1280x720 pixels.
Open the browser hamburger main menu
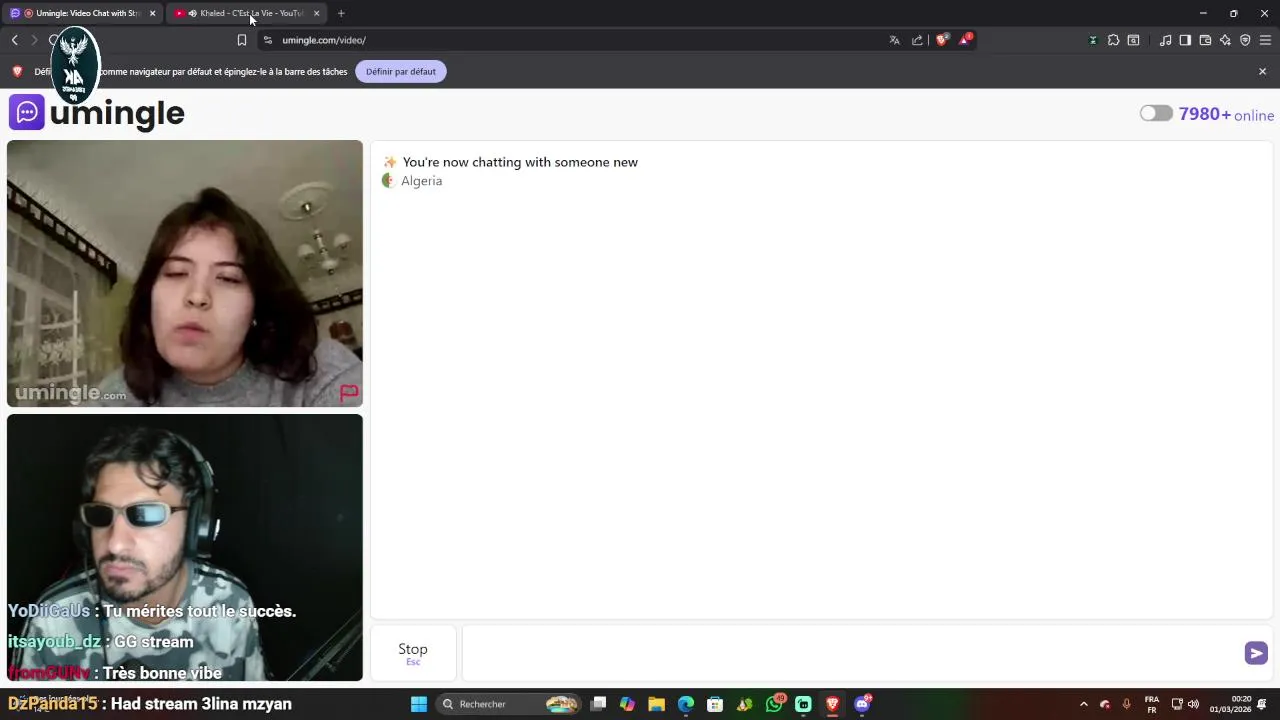click(x=1265, y=40)
